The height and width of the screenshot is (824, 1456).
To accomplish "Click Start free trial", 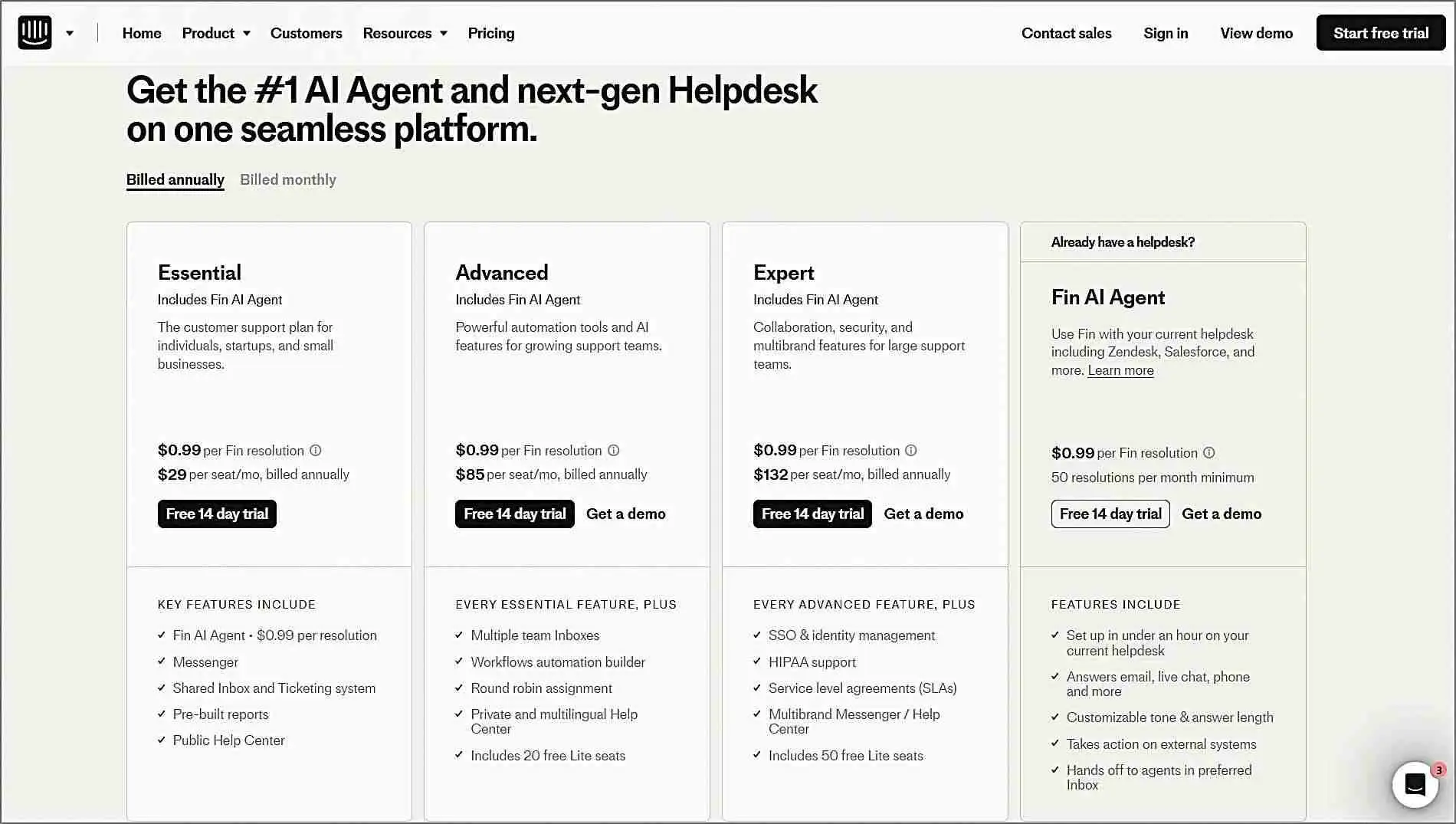I will 1380,32.
